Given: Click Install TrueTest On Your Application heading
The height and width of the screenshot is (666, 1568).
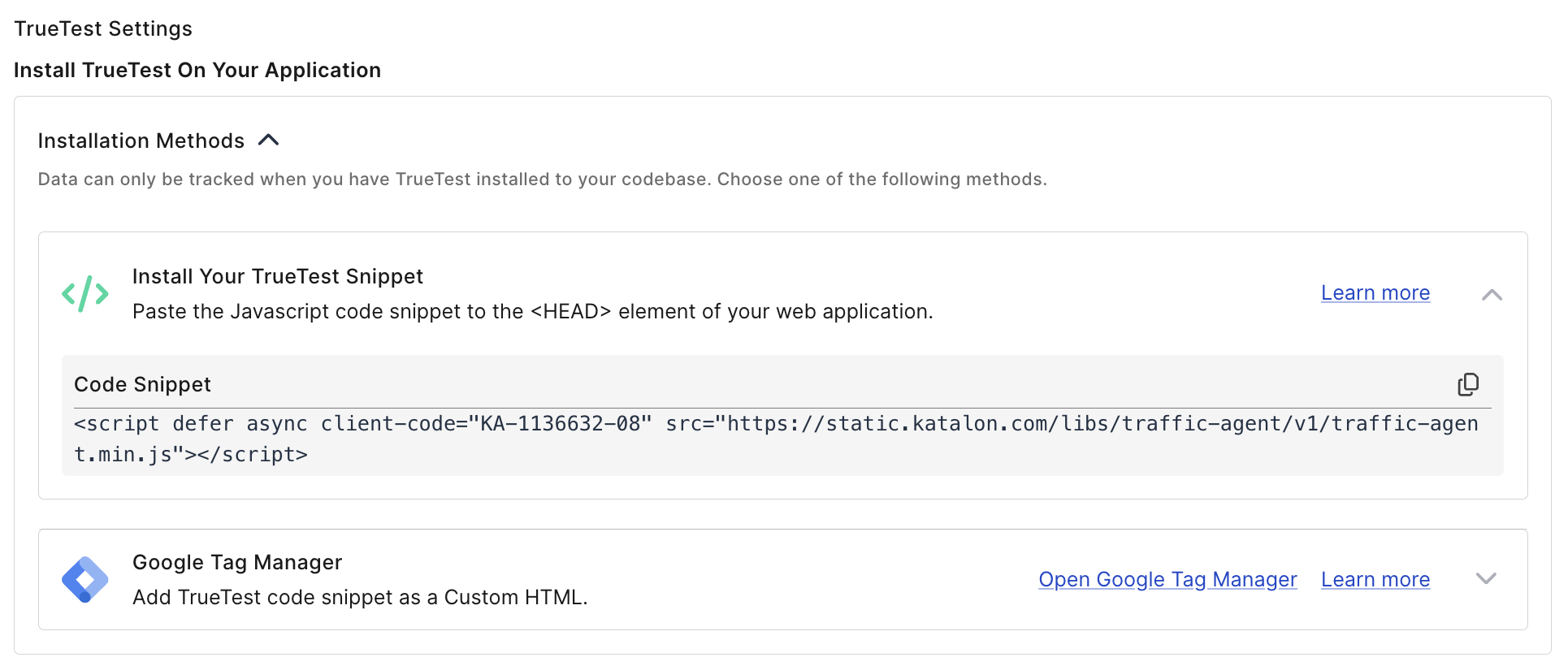Looking at the screenshot, I should [197, 70].
